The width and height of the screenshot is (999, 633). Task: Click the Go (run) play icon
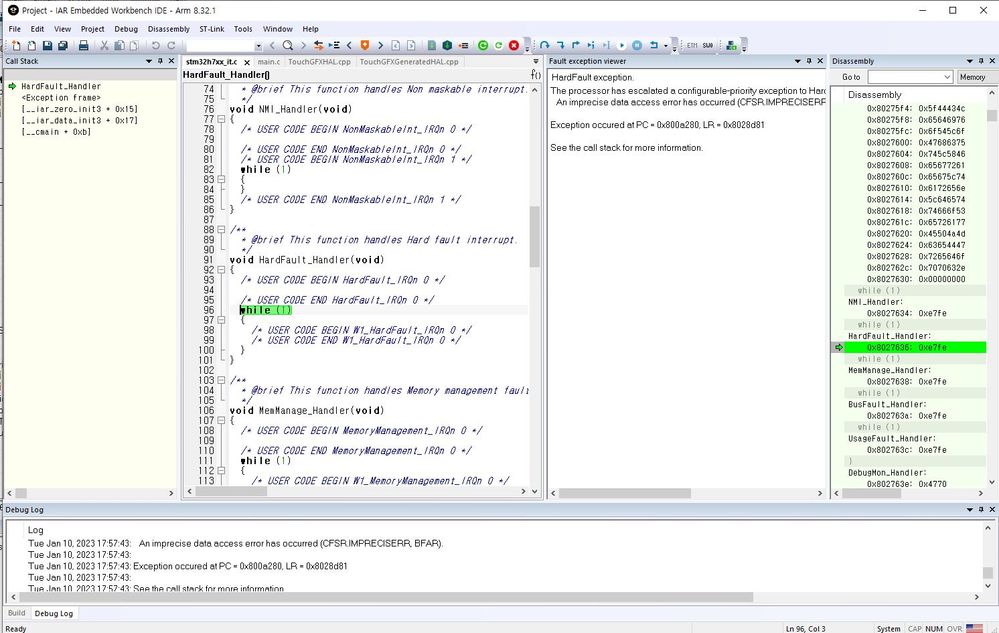[x=622, y=45]
